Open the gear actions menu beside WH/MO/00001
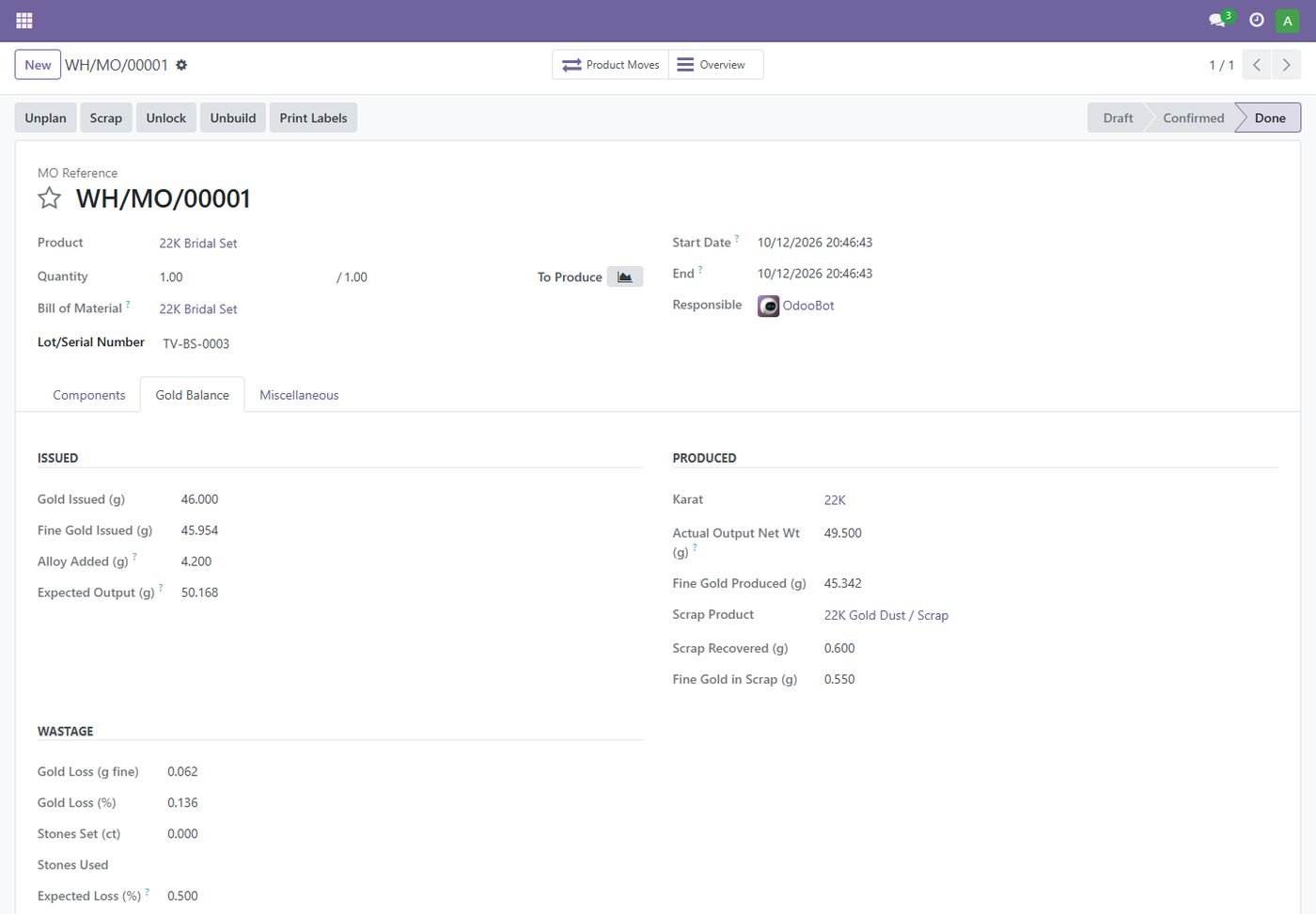Image resolution: width=1316 pixels, height=914 pixels. [181, 65]
